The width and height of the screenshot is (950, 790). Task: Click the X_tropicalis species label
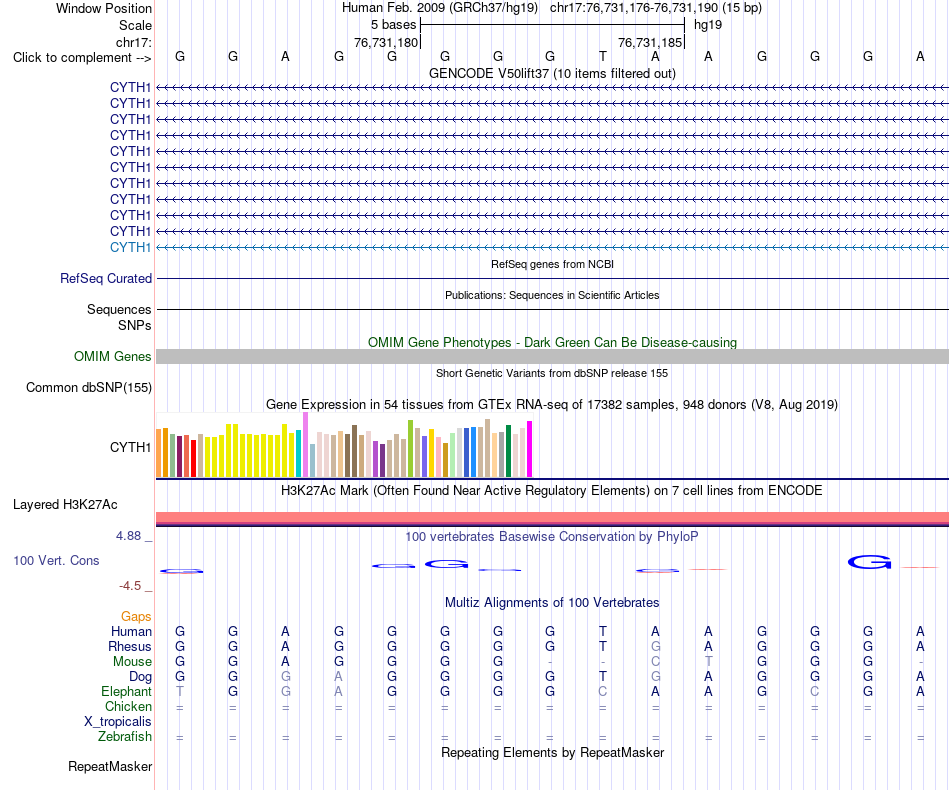tap(118, 722)
